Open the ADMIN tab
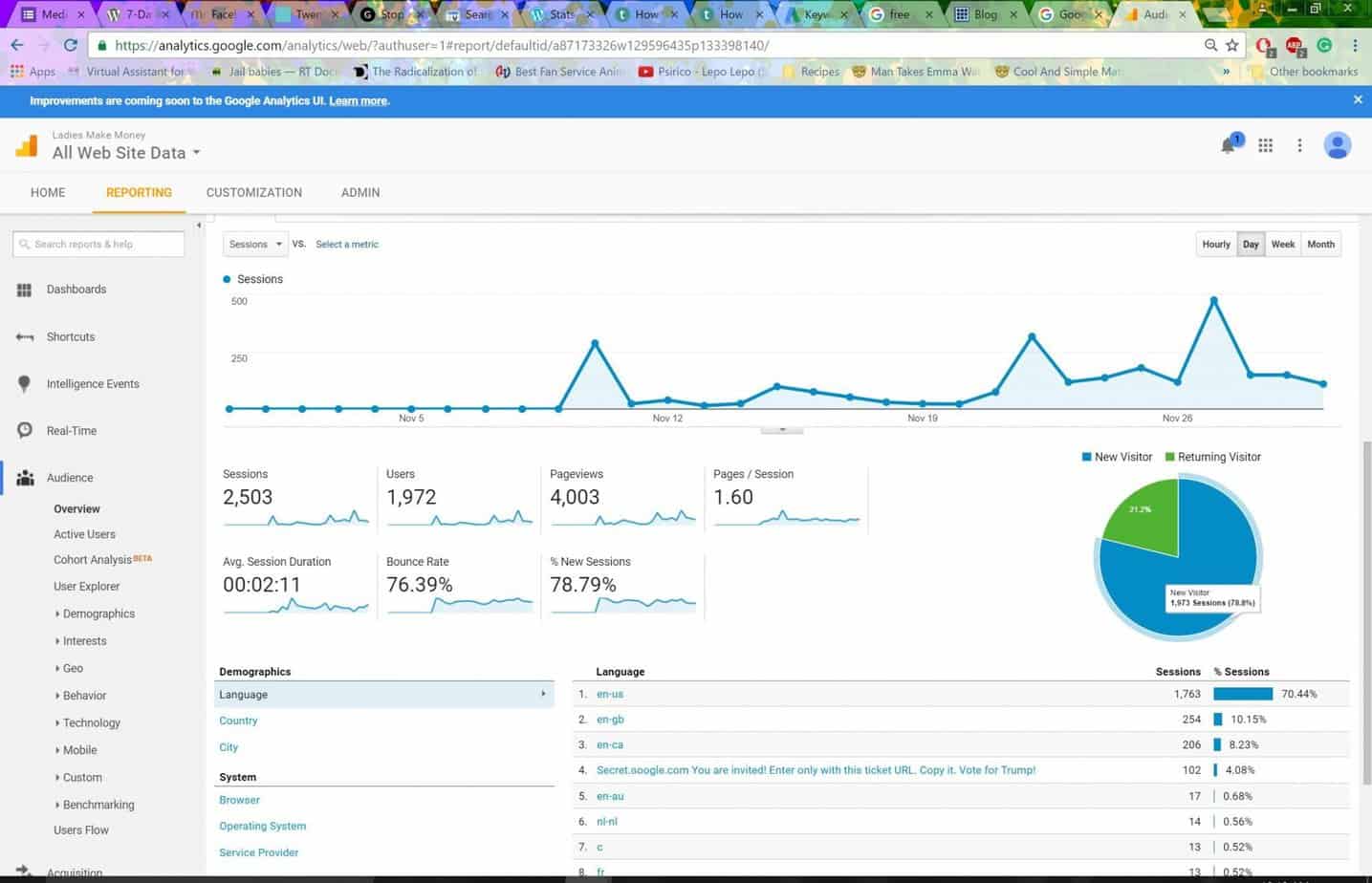The height and width of the screenshot is (883, 1372). (360, 192)
